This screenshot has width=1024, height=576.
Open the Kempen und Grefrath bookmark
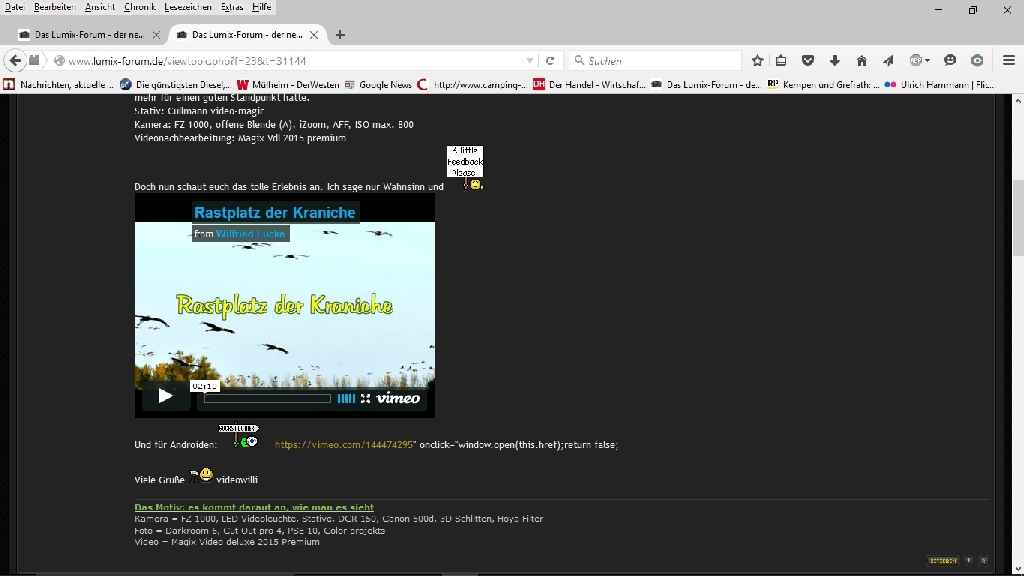point(823,85)
